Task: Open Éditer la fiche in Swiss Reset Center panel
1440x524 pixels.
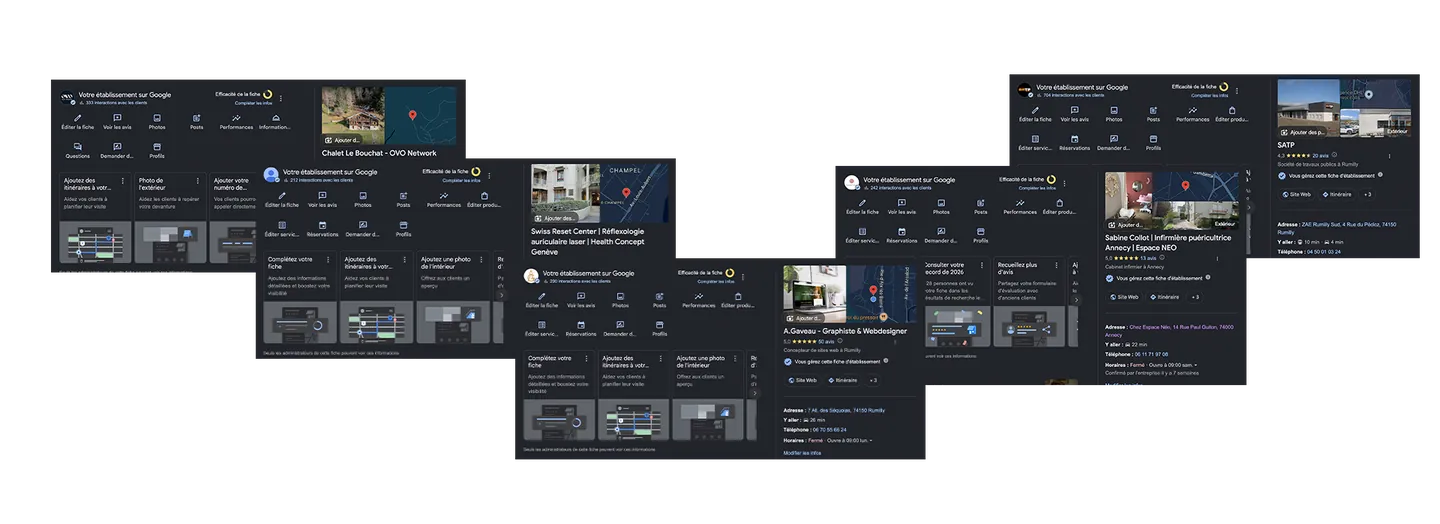Action: pyautogui.click(x=282, y=200)
